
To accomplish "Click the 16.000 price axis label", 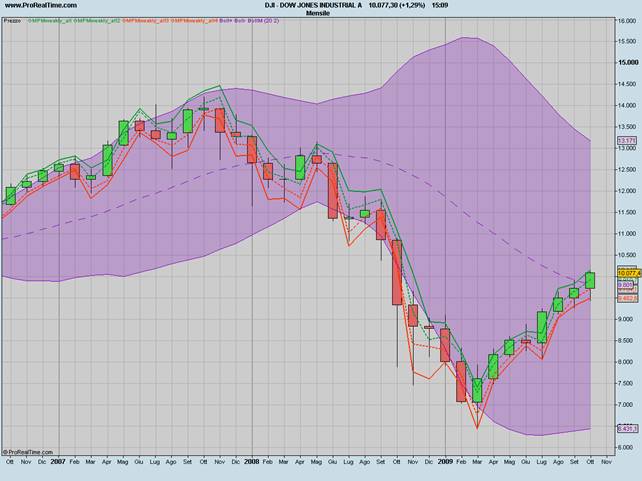I will [628, 21].
